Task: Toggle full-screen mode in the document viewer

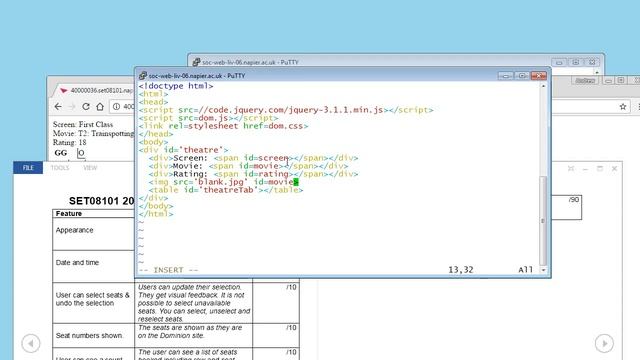Action: [x=571, y=169]
